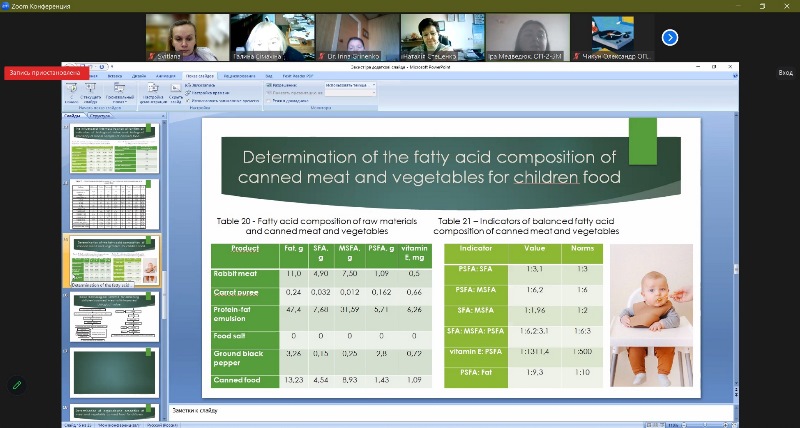
Task: Click zoom-in plus icon in status bar
Action: [728, 424]
